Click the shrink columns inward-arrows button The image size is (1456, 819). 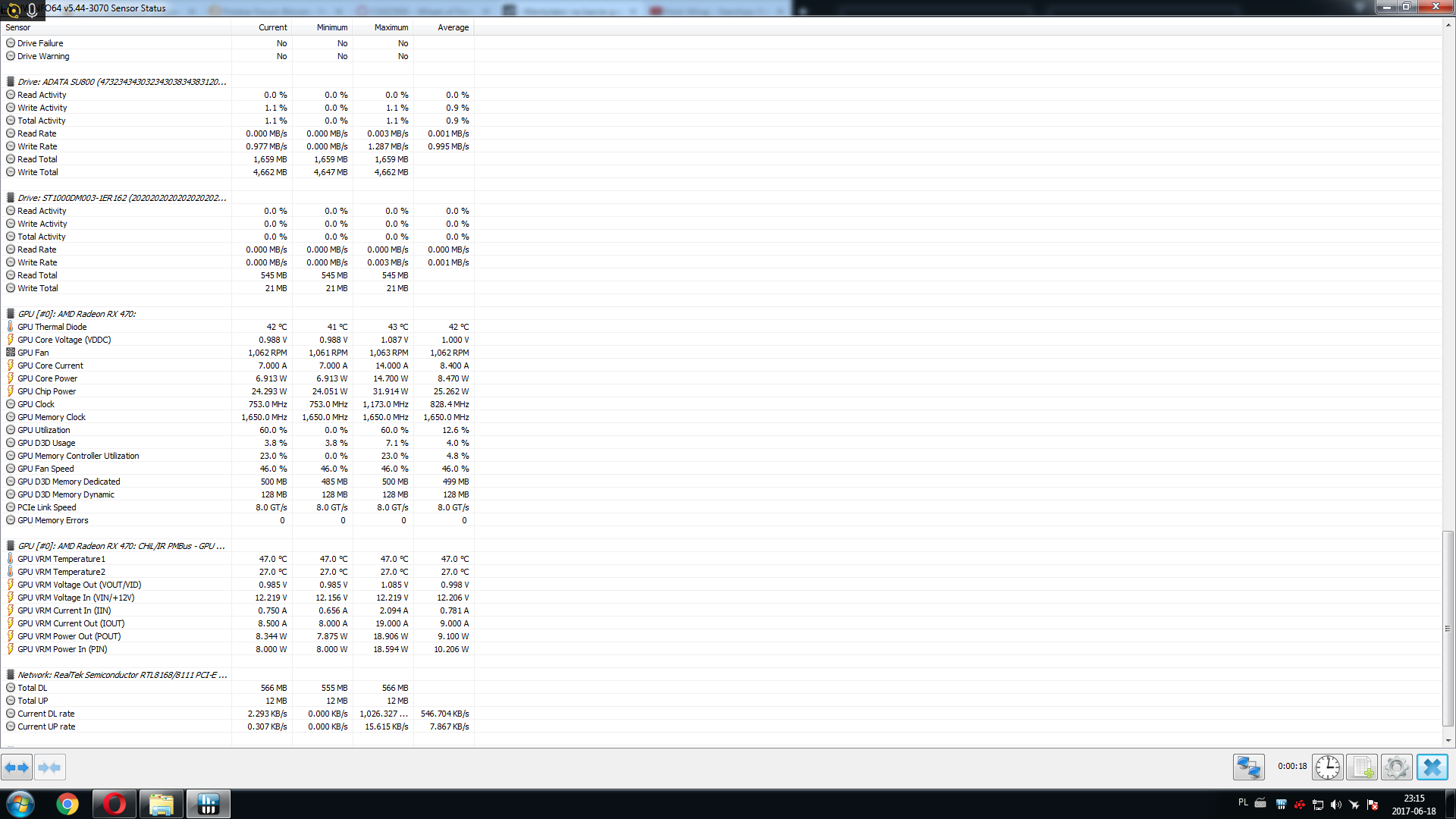point(50,767)
